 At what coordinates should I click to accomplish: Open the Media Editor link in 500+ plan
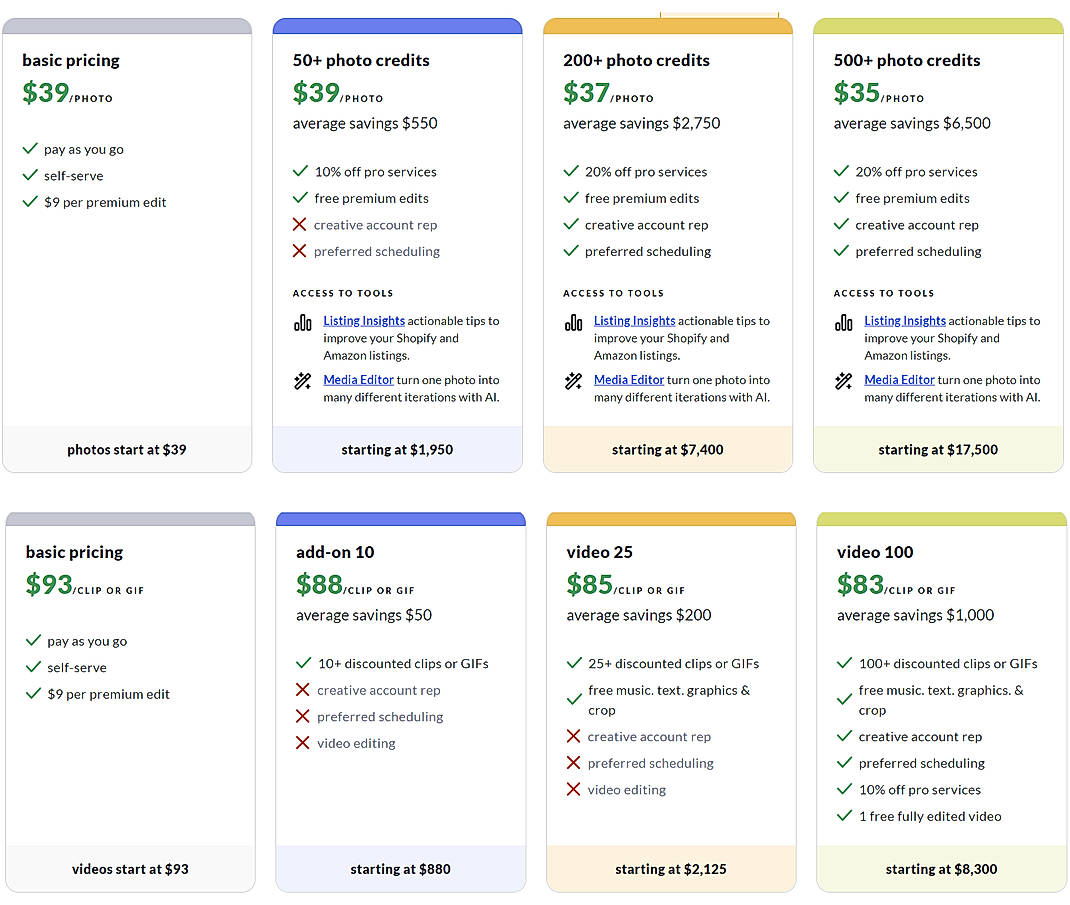click(899, 379)
